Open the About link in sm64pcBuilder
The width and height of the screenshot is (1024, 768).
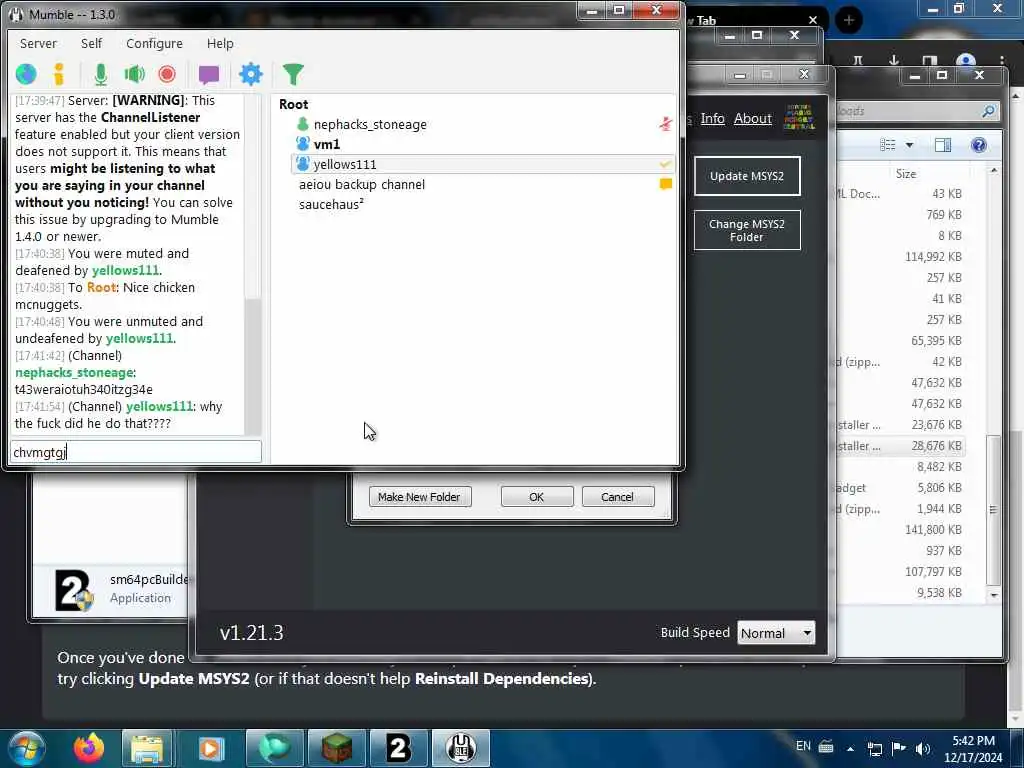tap(752, 118)
